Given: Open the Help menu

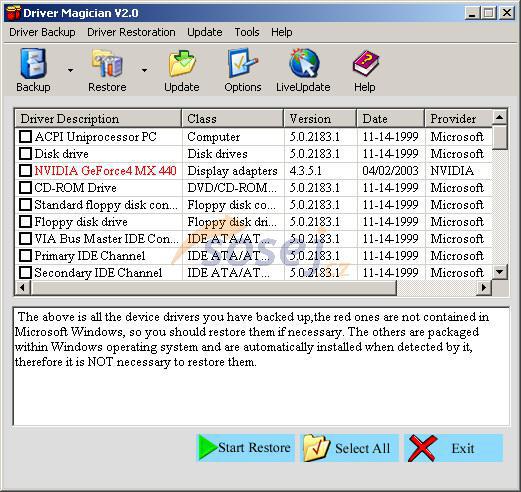Looking at the screenshot, I should tap(282, 32).
